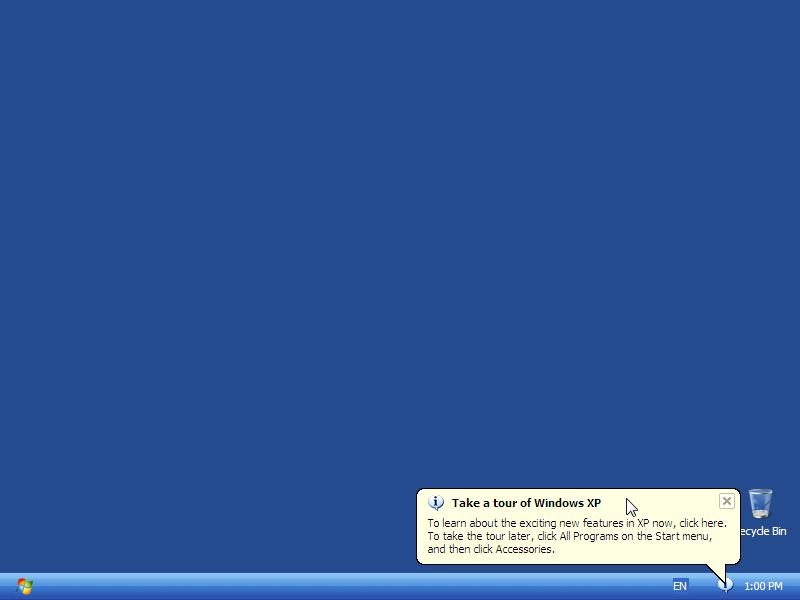Screen dimensions: 800x600
Task: Select the Recycle Bin desktop icon
Action: tap(760, 504)
